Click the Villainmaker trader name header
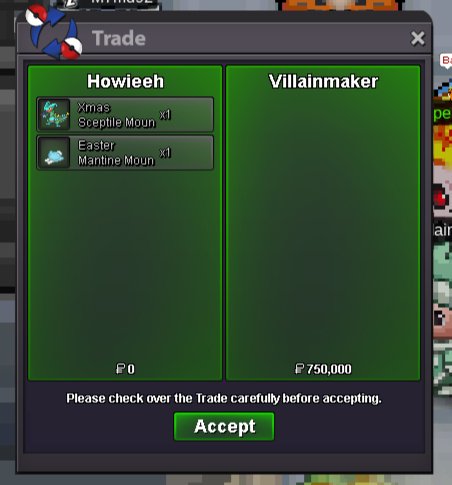 pos(323,81)
